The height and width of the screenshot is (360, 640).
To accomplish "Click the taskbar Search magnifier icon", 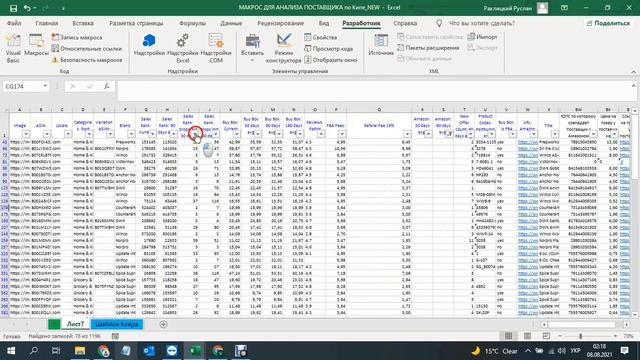I will (34, 351).
